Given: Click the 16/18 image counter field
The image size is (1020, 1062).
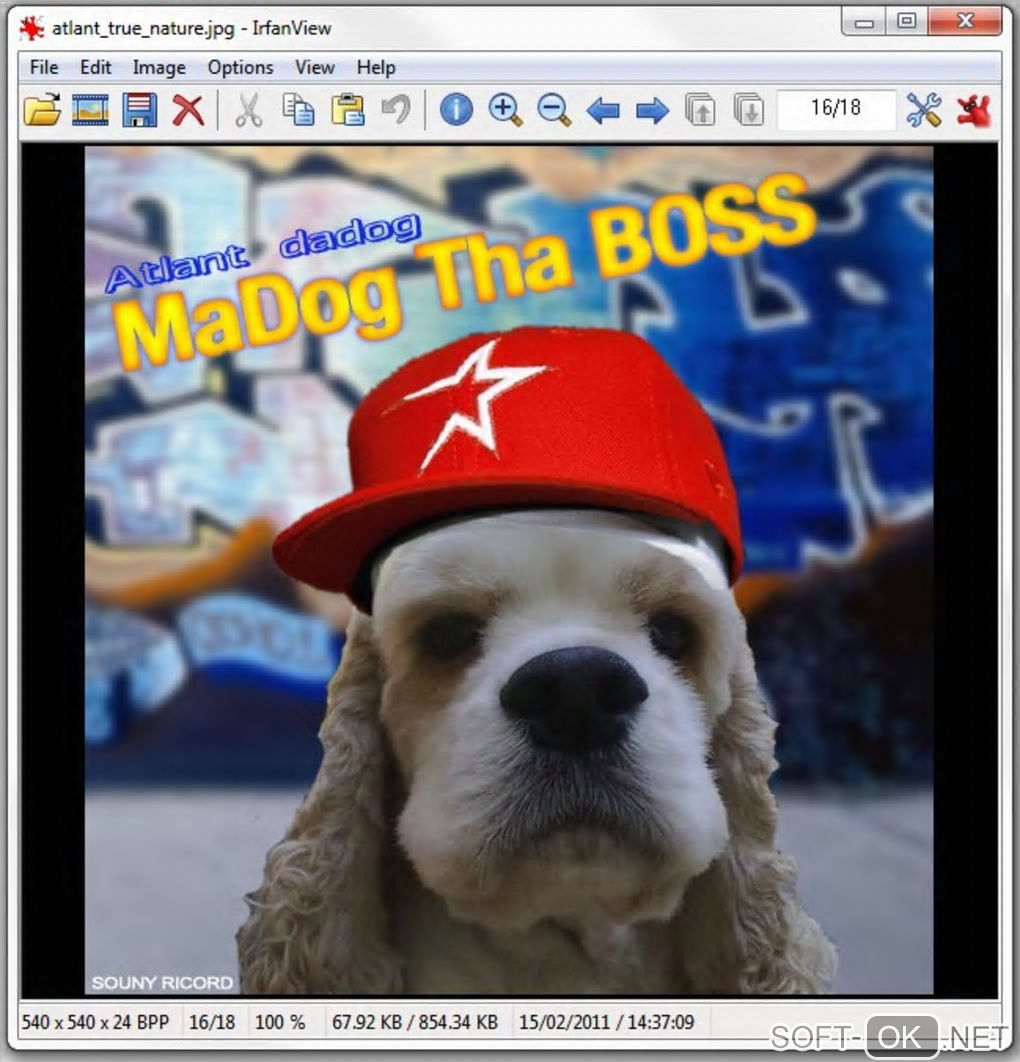Looking at the screenshot, I should pyautogui.click(x=836, y=108).
